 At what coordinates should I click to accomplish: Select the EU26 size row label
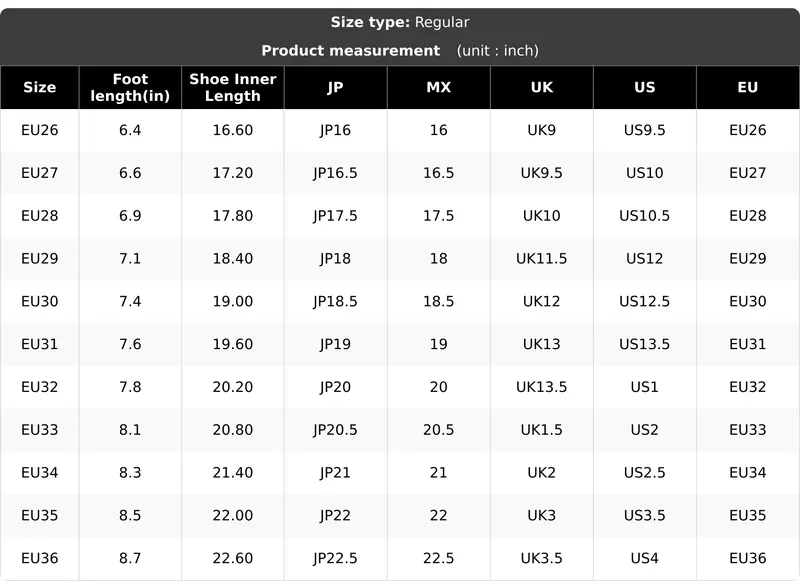click(39, 130)
